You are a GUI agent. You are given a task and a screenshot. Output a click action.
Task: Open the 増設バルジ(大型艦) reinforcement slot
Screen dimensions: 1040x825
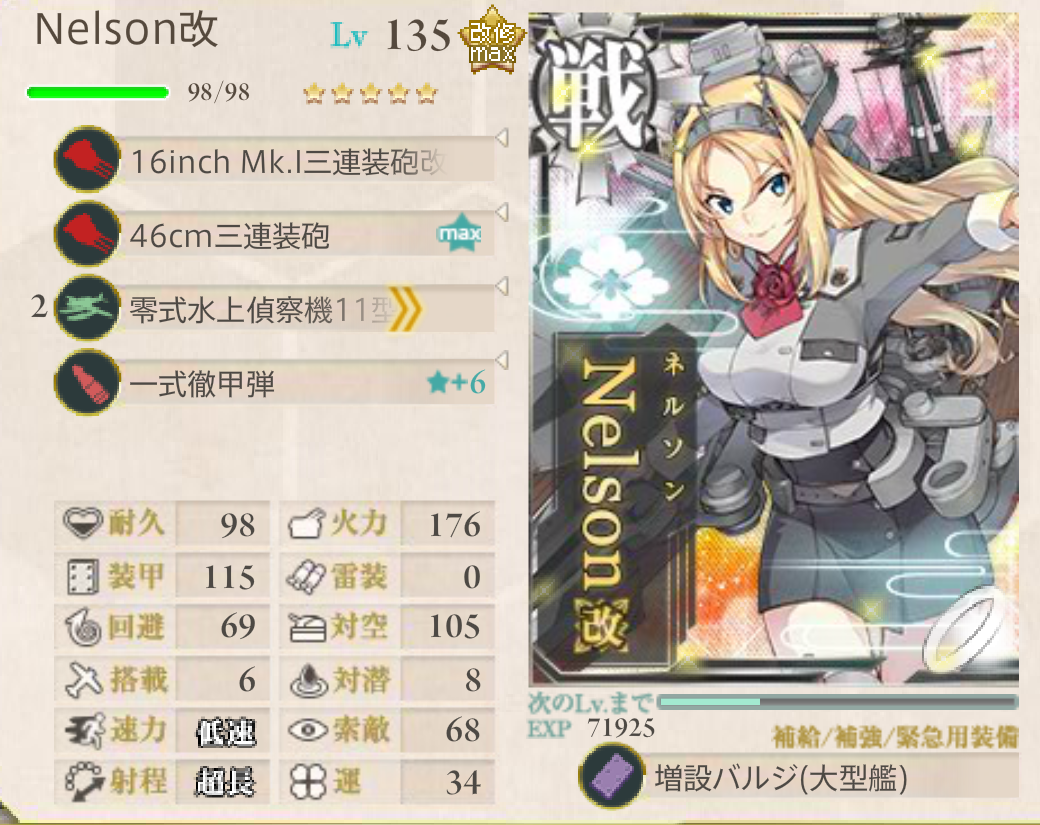click(799, 777)
